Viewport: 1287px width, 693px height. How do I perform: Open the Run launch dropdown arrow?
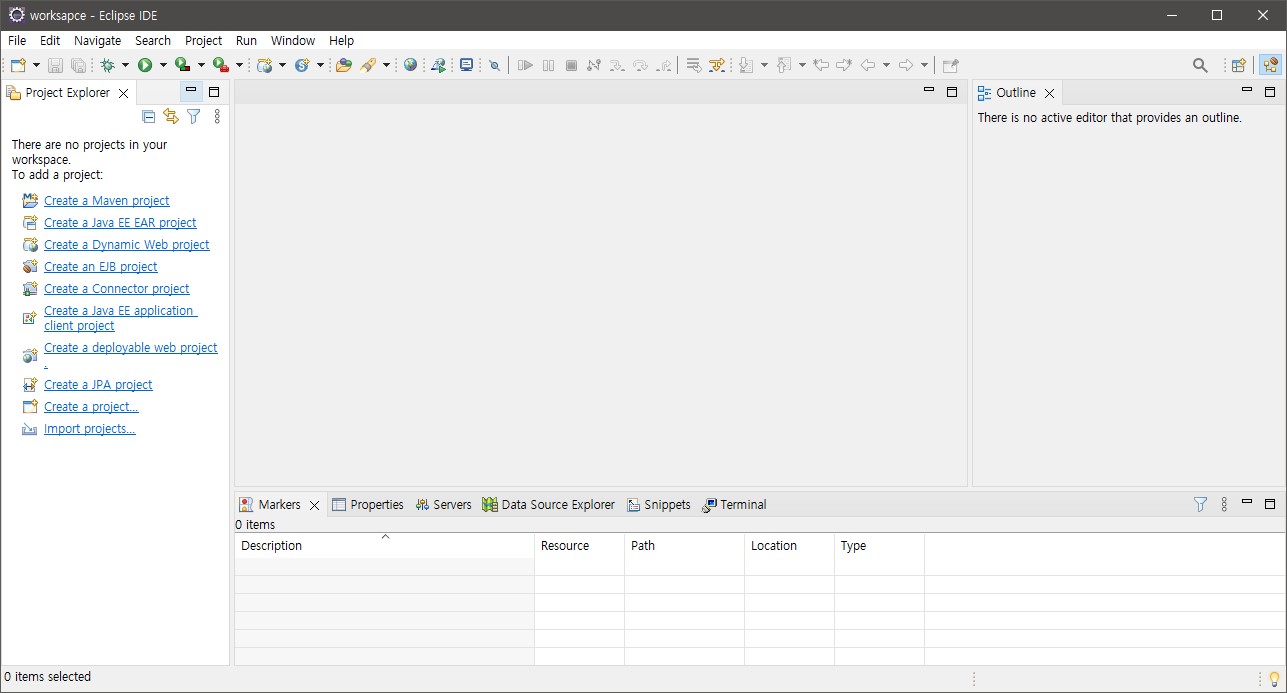coord(163,65)
